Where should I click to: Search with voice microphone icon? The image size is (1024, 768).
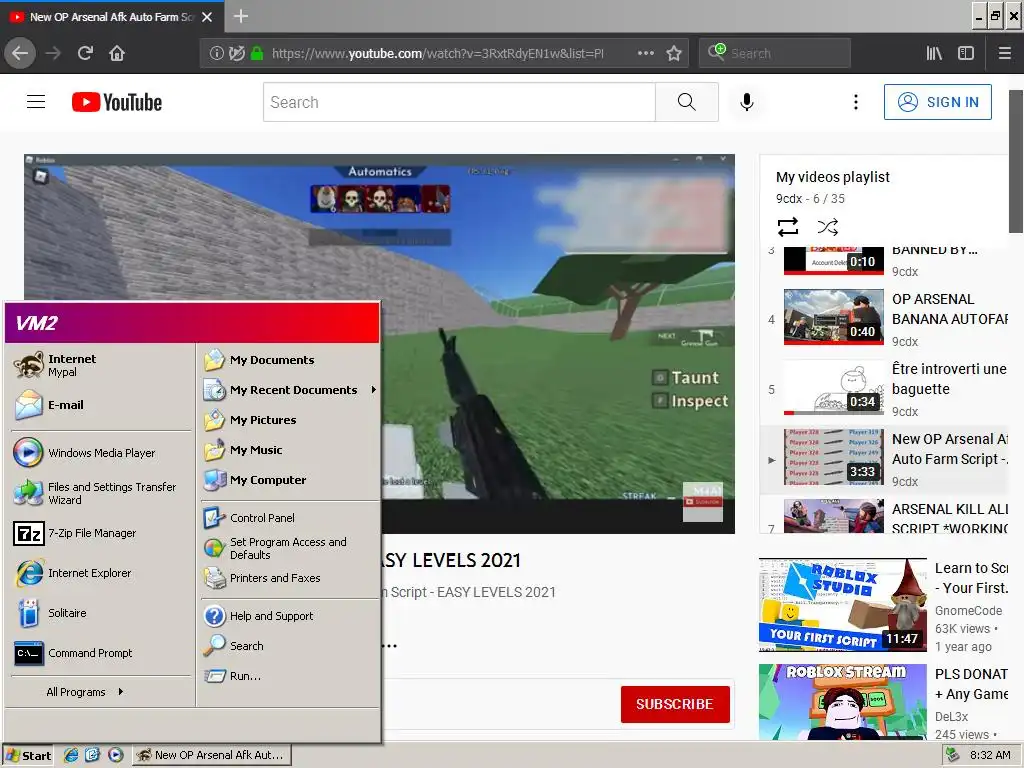tap(746, 102)
